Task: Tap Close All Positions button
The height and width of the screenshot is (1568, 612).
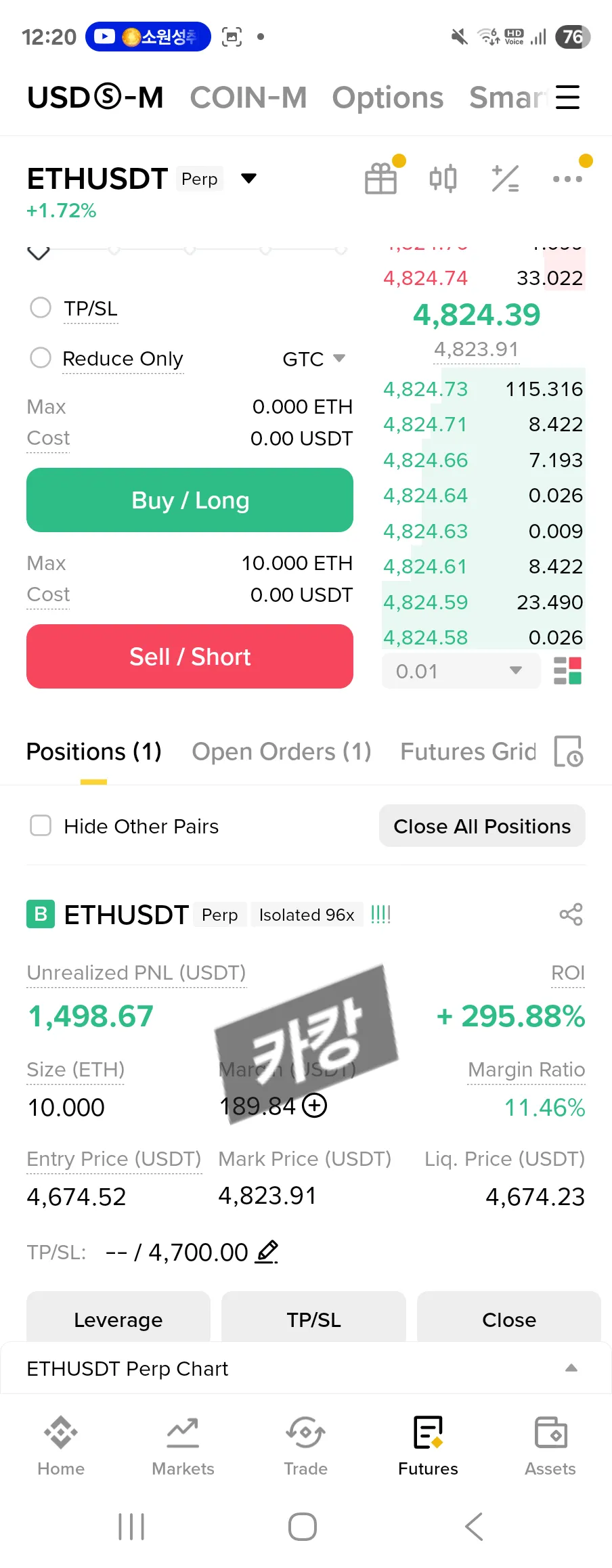Action: pos(482,826)
